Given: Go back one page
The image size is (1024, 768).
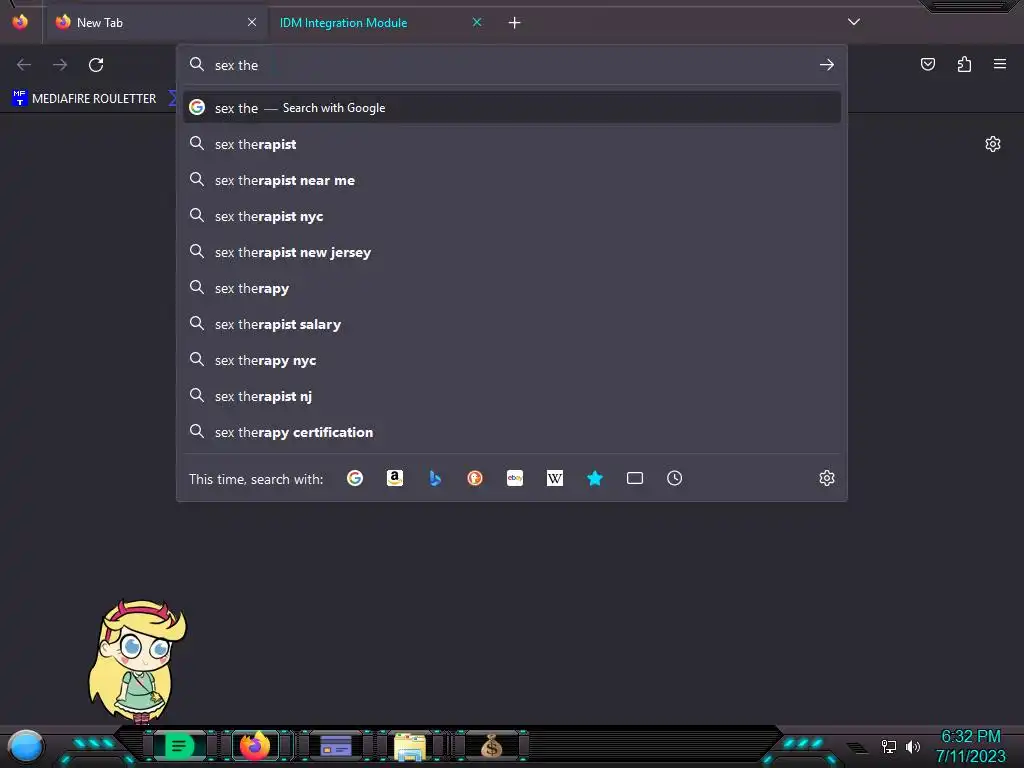Looking at the screenshot, I should click(24, 65).
